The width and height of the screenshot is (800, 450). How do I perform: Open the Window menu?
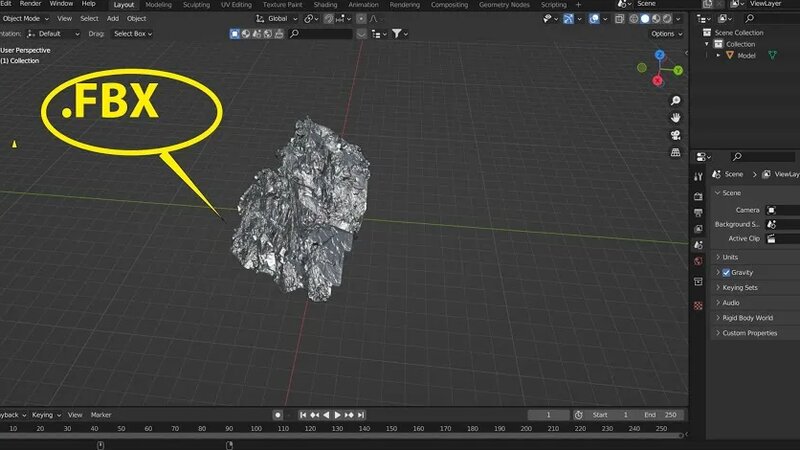(61, 4)
